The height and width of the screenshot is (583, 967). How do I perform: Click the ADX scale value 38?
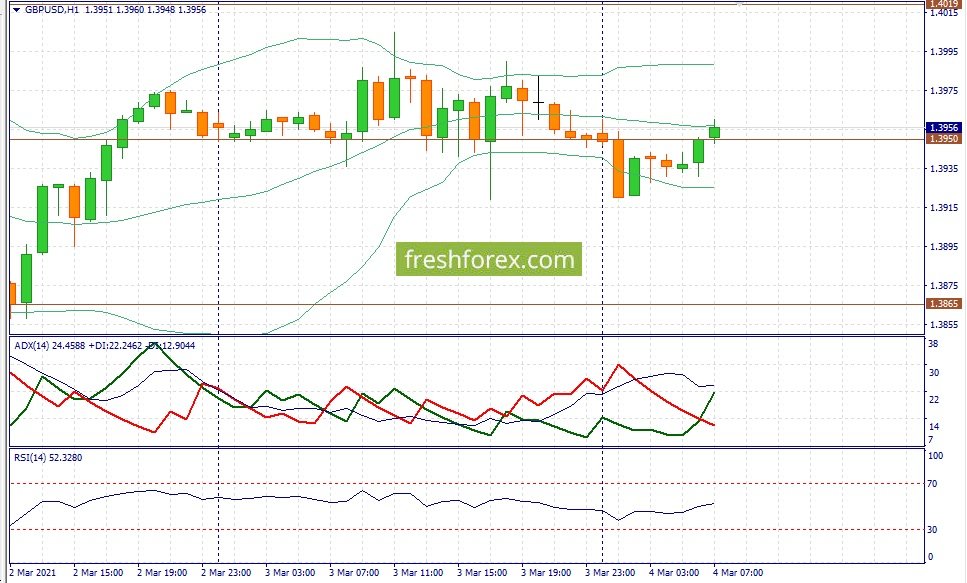934,344
